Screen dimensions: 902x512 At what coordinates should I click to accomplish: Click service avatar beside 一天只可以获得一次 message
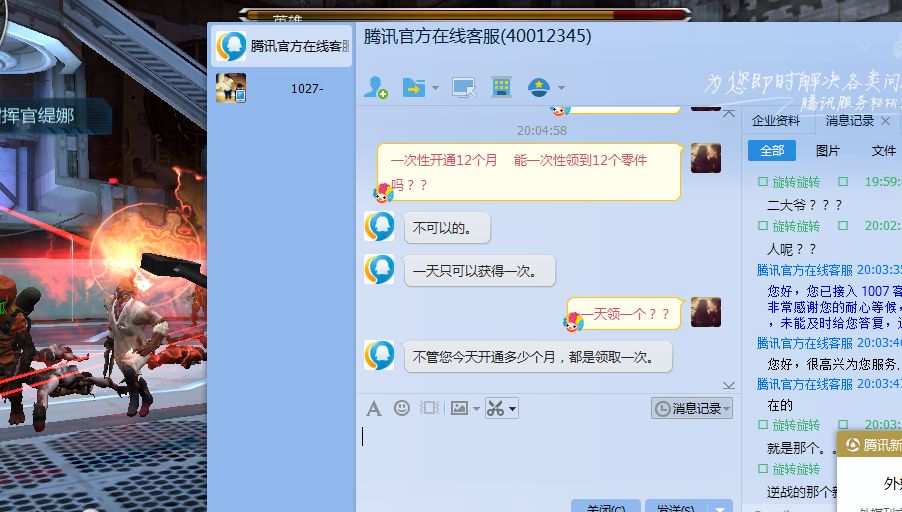(x=379, y=269)
